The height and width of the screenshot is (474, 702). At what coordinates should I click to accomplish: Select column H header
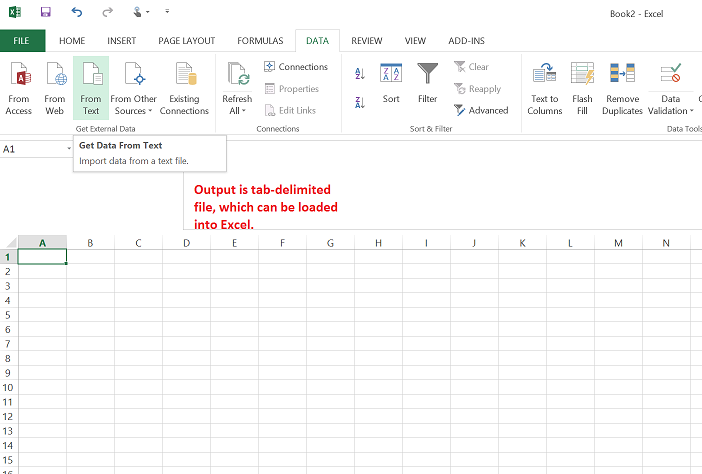[x=378, y=243]
